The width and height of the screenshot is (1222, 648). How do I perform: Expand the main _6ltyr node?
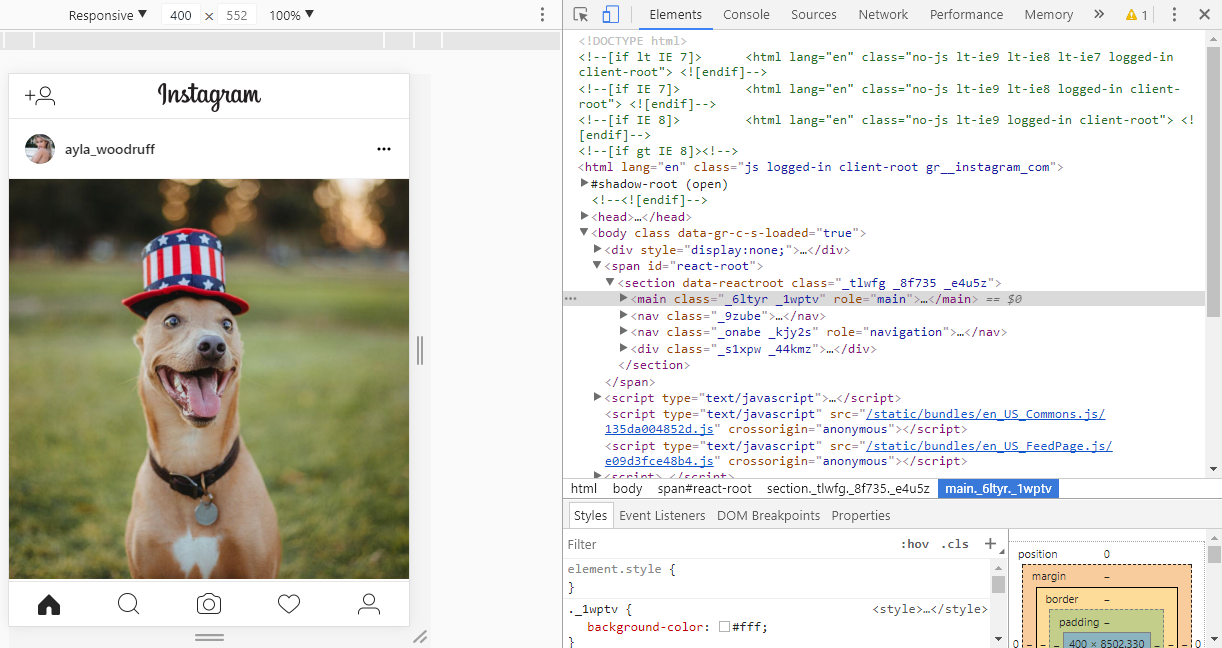tap(624, 298)
